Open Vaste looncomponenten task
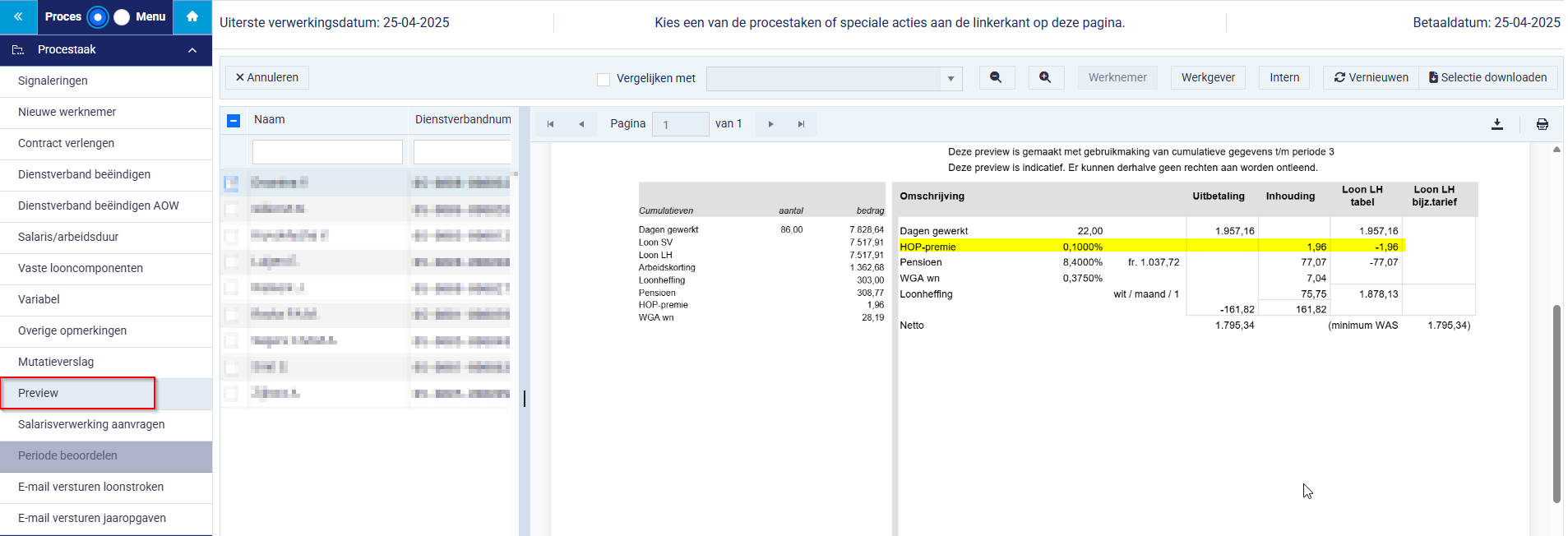Viewport: 1568px width, 536px height. tap(106, 268)
